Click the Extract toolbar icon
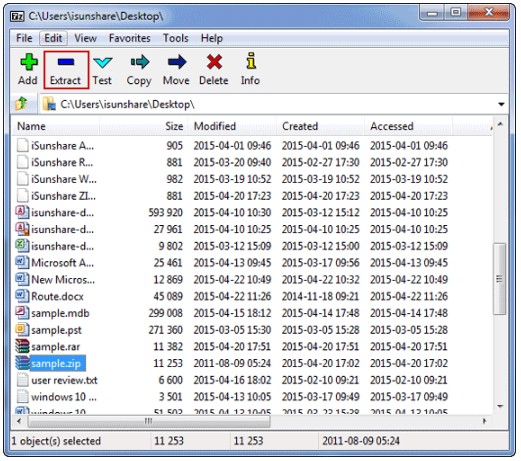This screenshot has width=521, height=461. 66,62
